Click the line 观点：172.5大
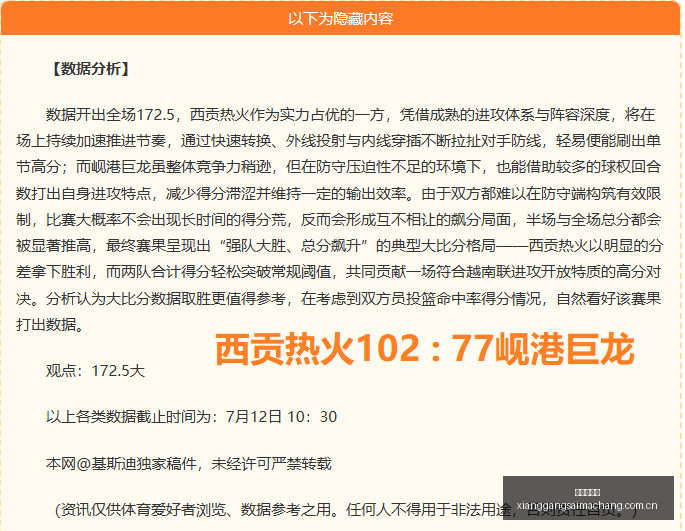This screenshot has height=531, width=685. click(x=95, y=371)
